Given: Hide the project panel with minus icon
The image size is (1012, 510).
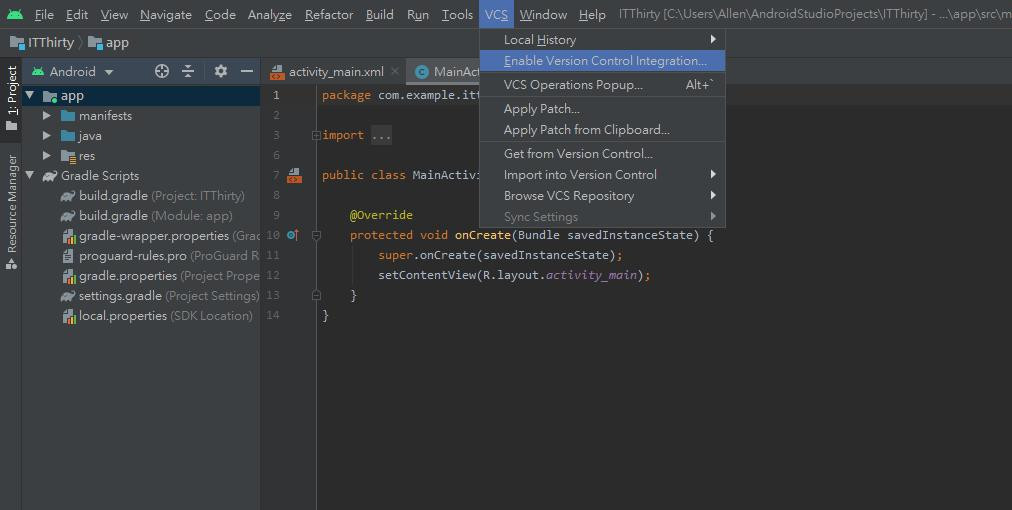Looking at the screenshot, I should pos(247,71).
